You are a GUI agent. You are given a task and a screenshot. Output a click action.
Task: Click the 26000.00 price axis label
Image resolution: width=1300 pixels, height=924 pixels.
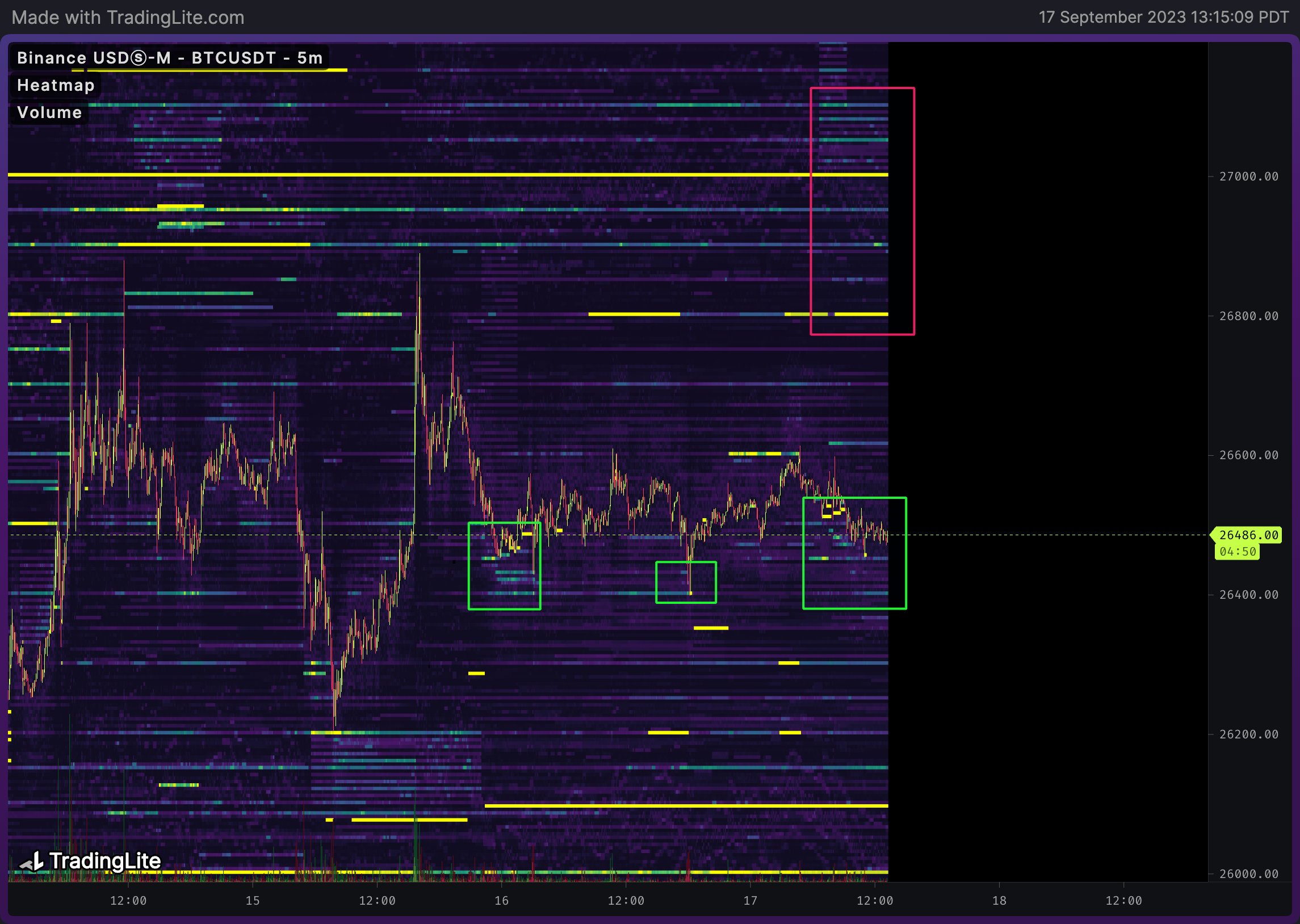pos(1249,873)
